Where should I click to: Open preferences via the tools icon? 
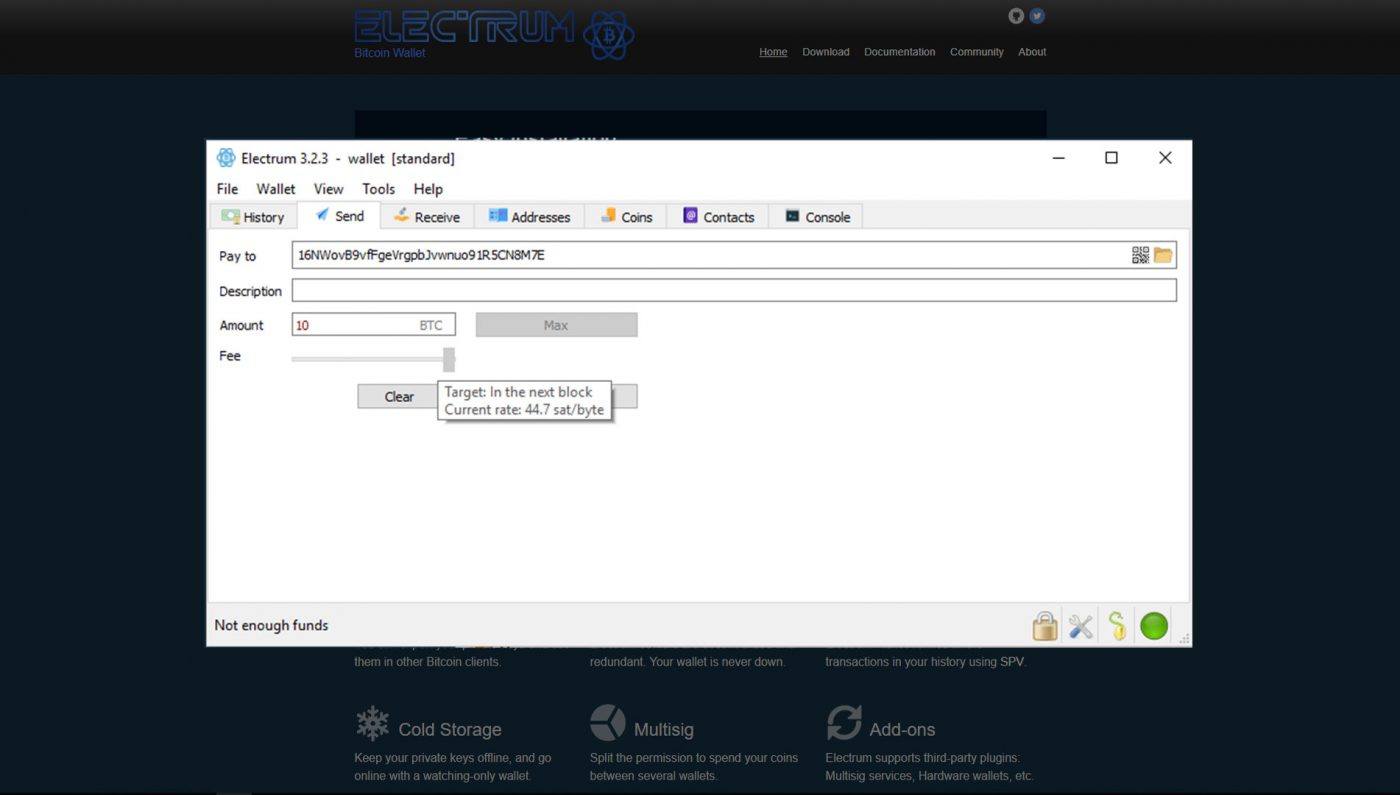point(1081,627)
